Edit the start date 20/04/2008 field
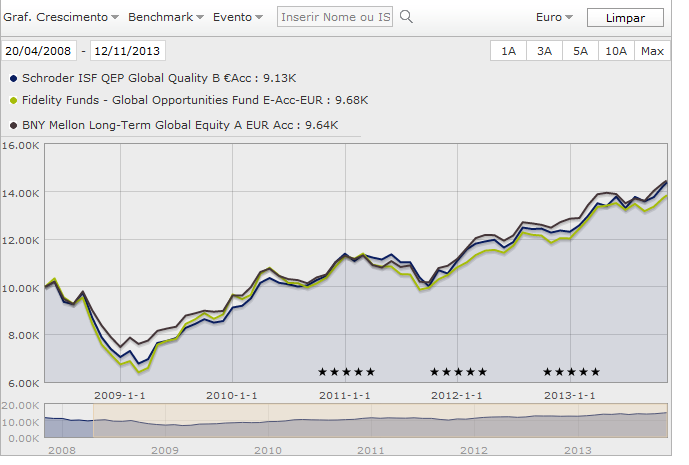This screenshot has height=465, width=689. pyautogui.click(x=39, y=51)
